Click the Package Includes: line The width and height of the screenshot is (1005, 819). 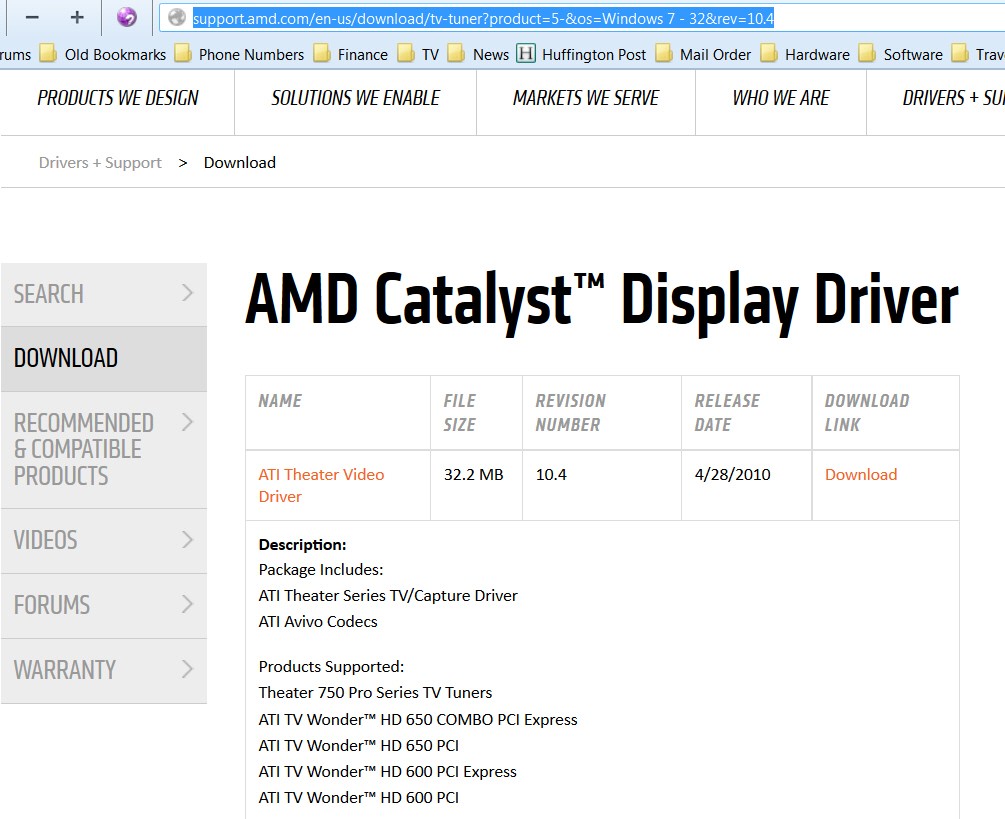point(321,570)
